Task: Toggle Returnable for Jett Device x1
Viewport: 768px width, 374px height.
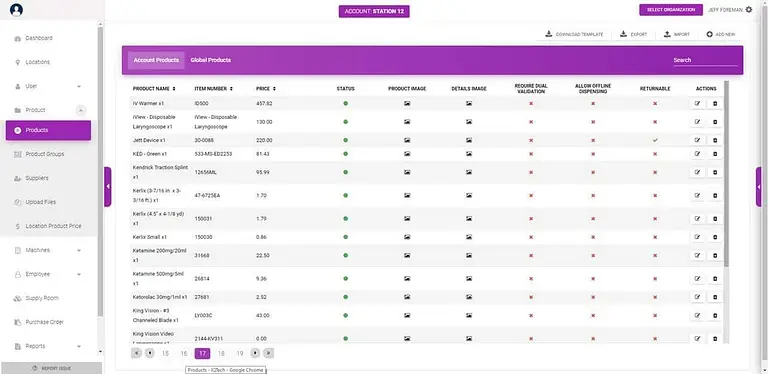Action: tap(655, 140)
